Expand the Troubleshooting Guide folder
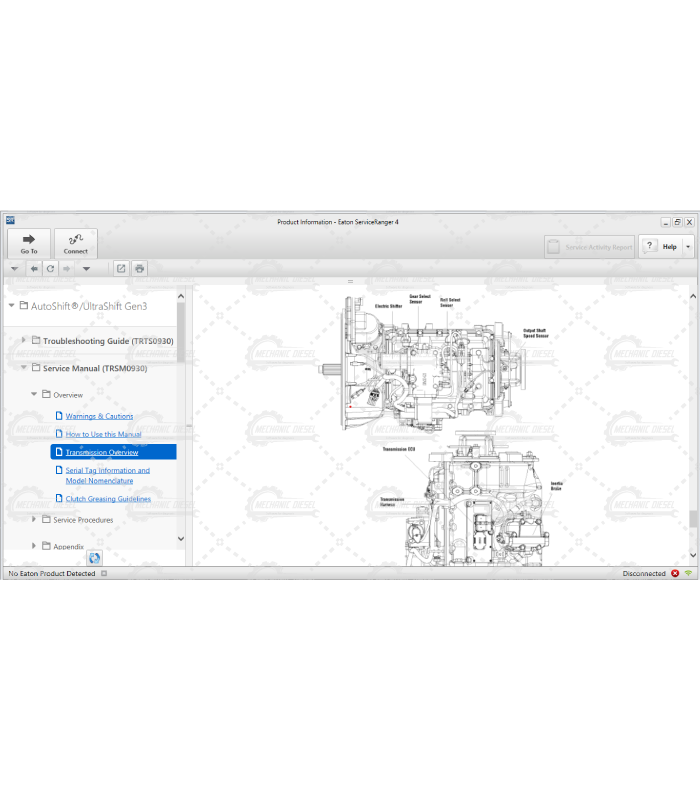Viewport: 700px width, 800px height. pyautogui.click(x=24, y=341)
